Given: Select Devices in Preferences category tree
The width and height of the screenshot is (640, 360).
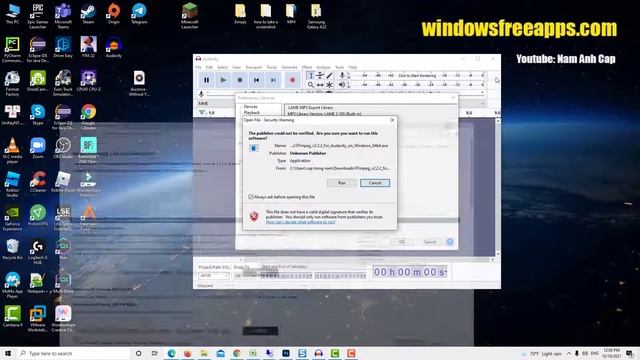Looking at the screenshot, I should (251, 107).
